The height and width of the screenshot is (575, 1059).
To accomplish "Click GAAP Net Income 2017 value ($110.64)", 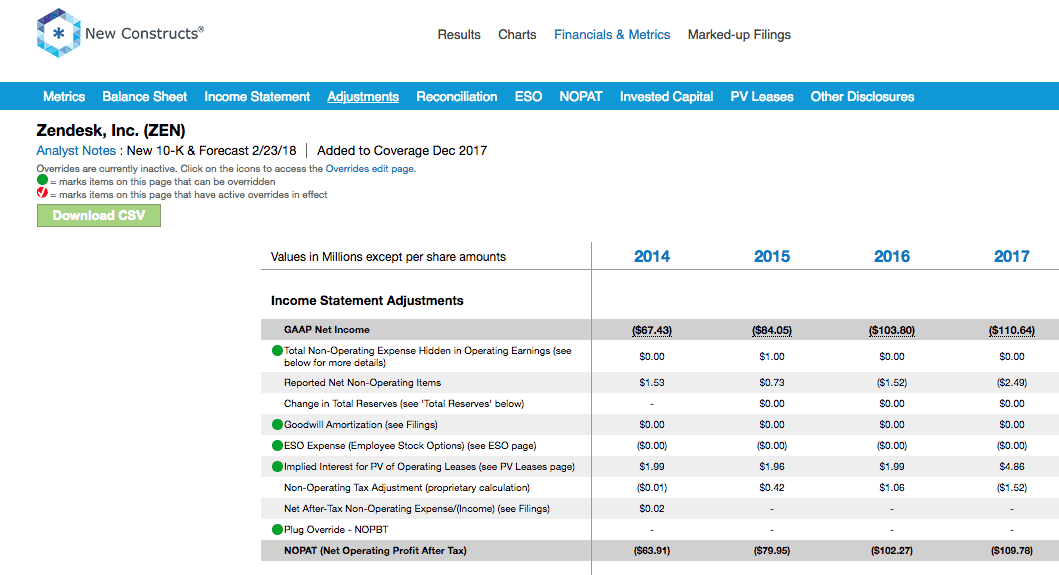I will tap(1012, 330).
